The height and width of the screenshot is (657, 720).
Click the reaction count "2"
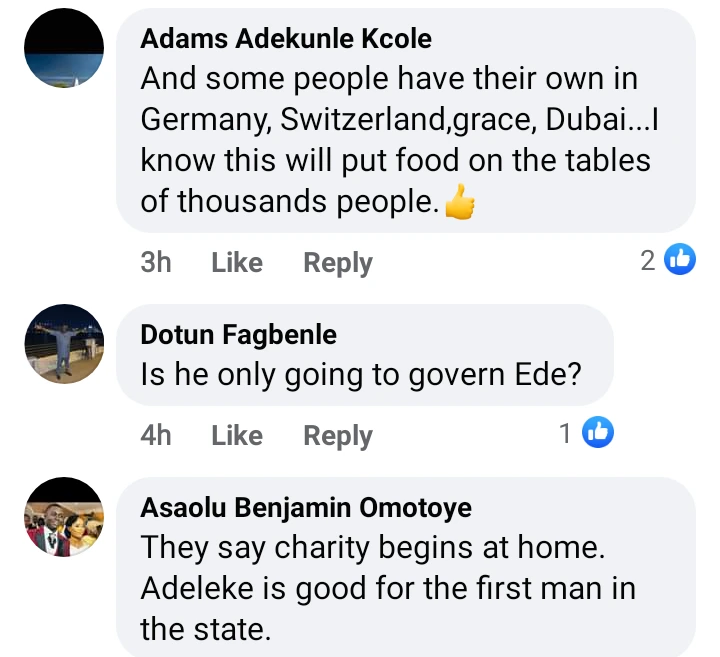click(648, 261)
